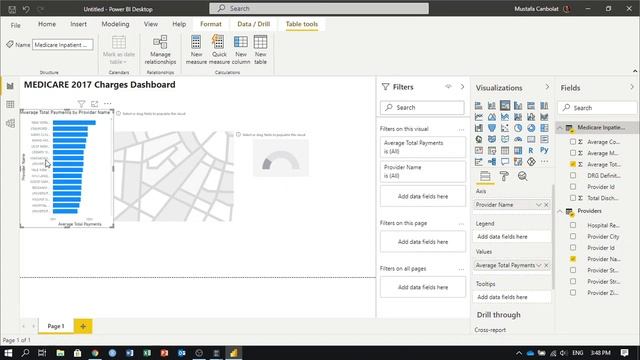This screenshot has height=360, width=640.
Task: Select the Slicer visualization
Action: (492, 151)
